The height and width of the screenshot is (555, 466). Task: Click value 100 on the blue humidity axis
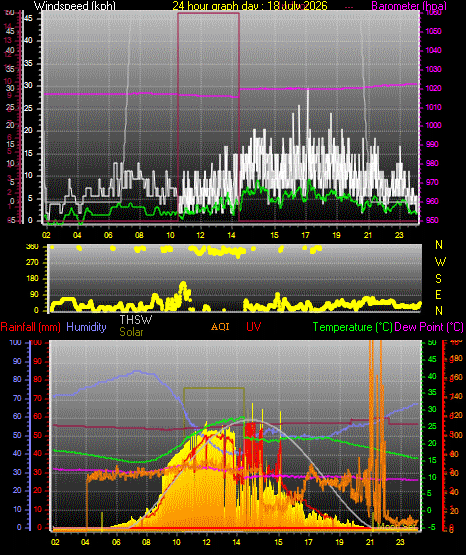[x=15, y=342]
